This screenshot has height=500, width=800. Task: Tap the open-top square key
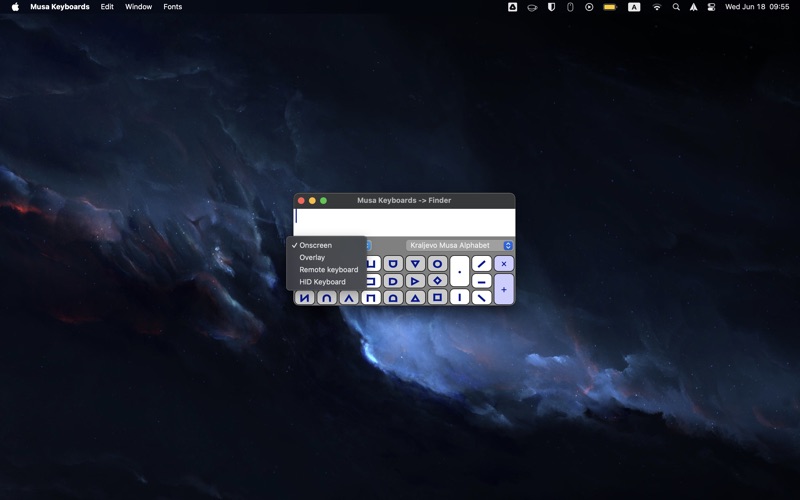373,264
